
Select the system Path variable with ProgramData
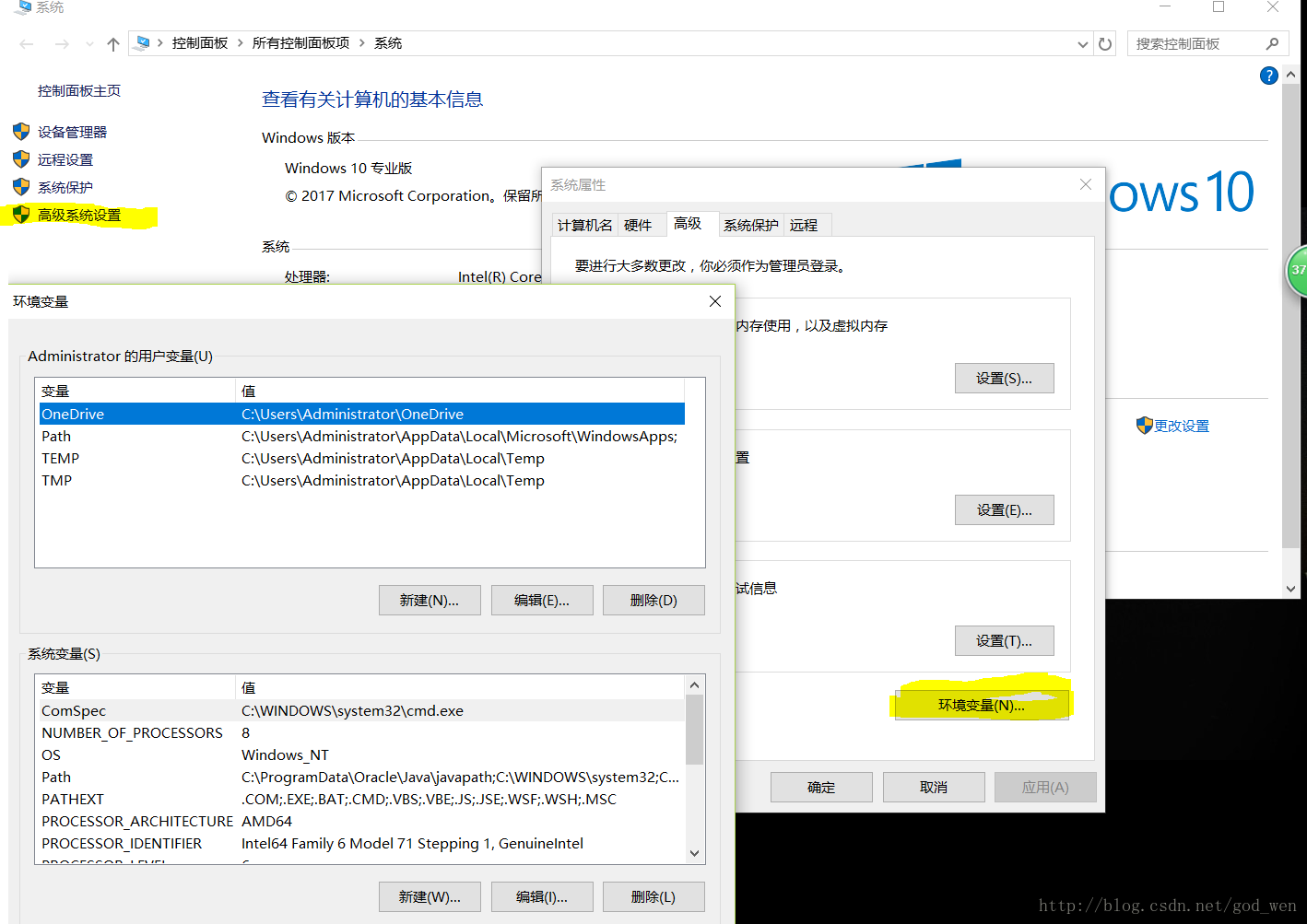coord(361,777)
